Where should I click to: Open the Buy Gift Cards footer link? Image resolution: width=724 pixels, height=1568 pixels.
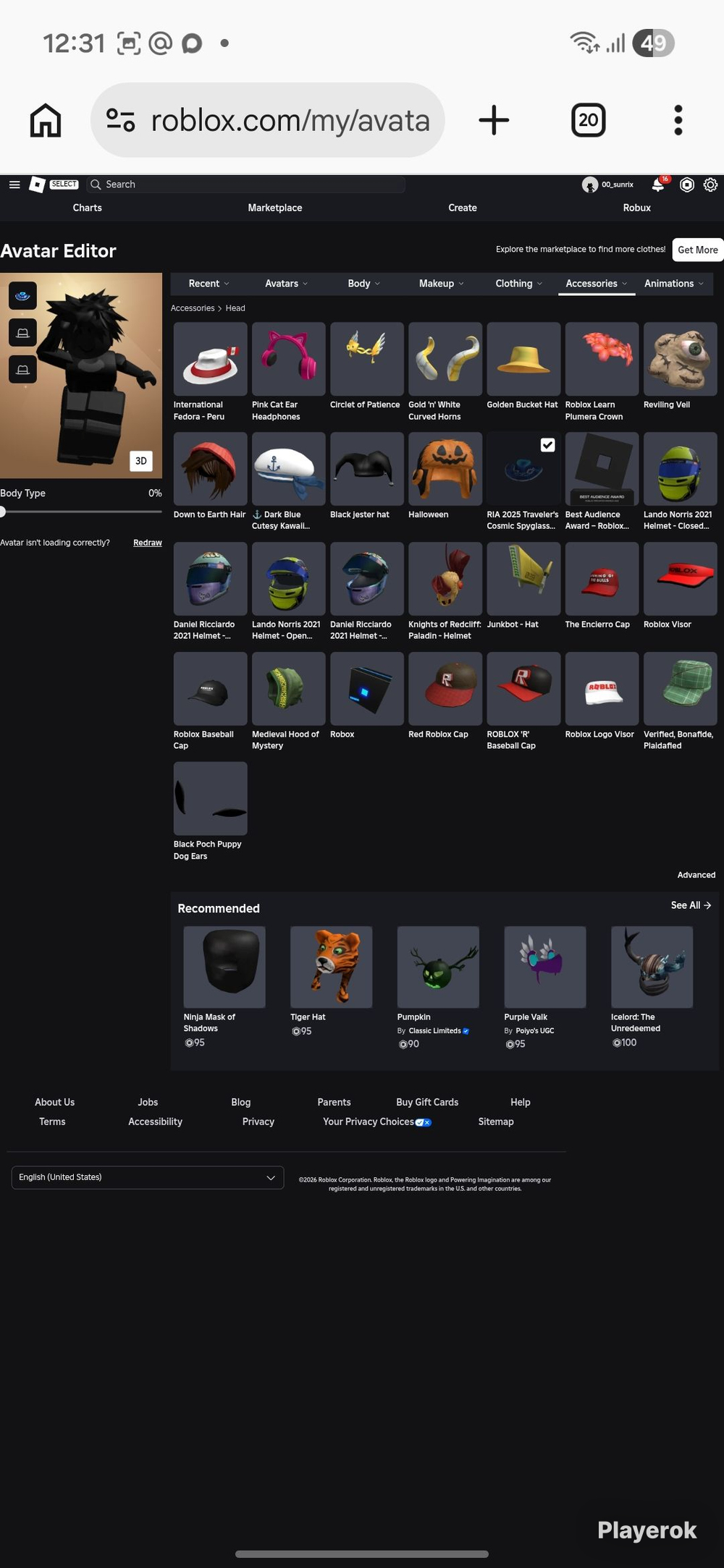coord(427,1102)
